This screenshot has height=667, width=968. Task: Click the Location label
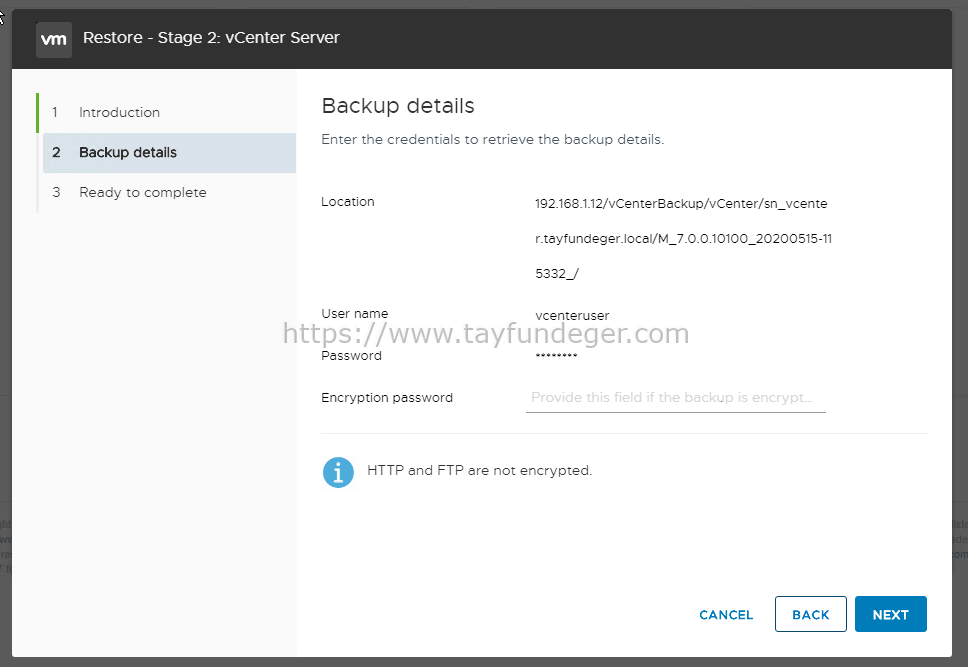[348, 202]
